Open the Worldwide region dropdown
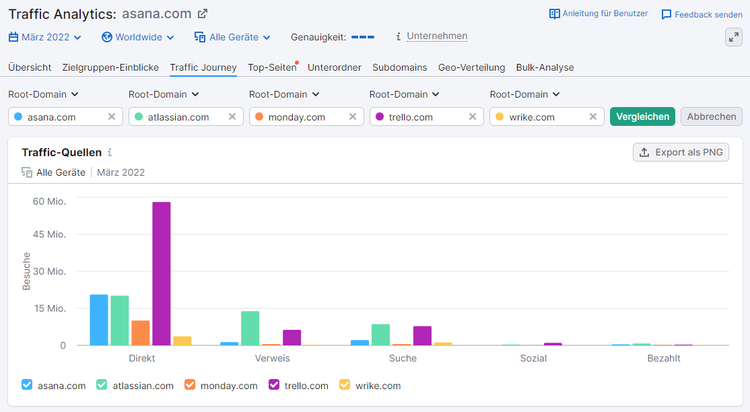The image size is (750, 412). click(x=138, y=37)
